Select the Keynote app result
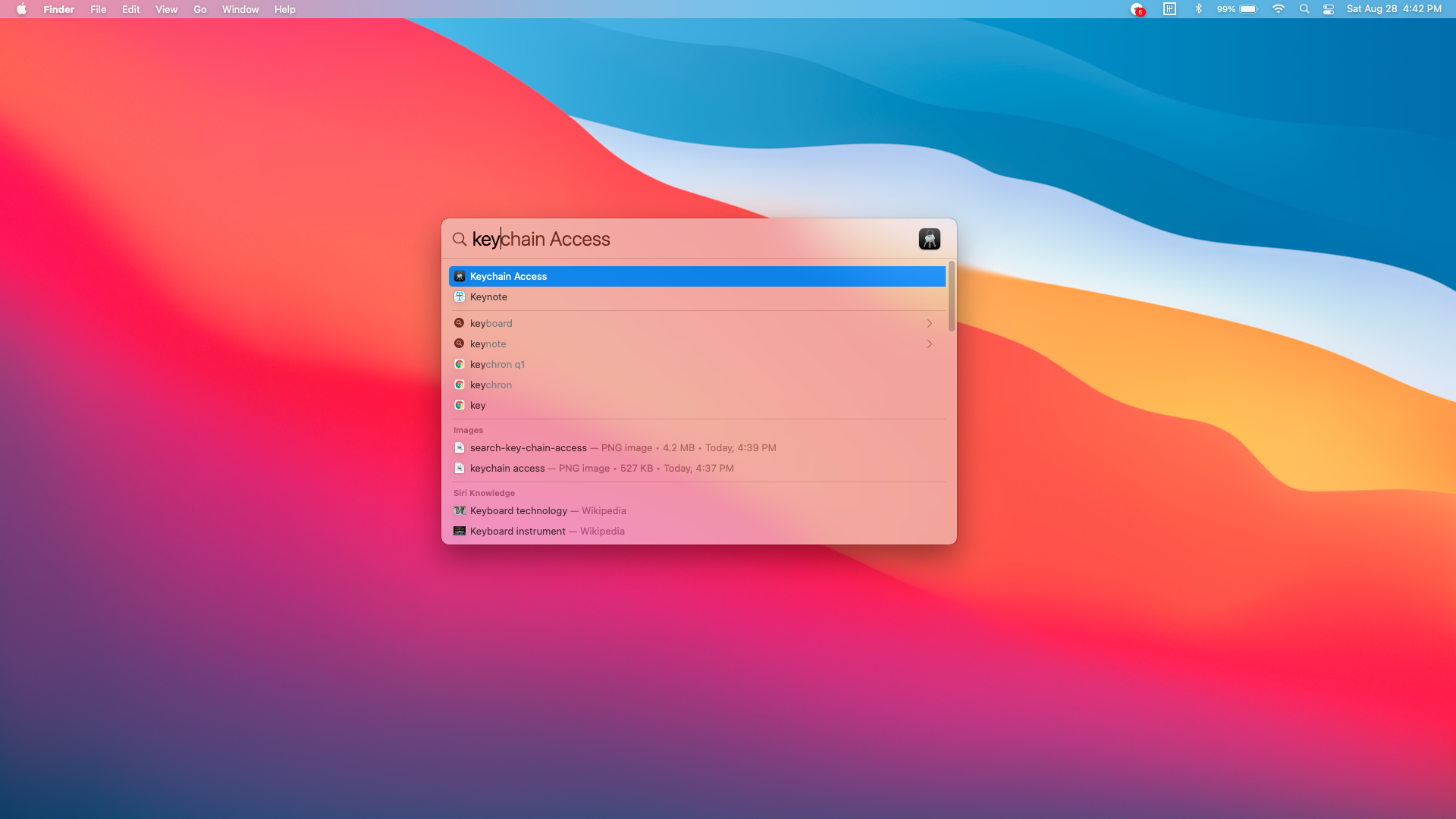Screen dimensions: 1456x819 [697, 297]
